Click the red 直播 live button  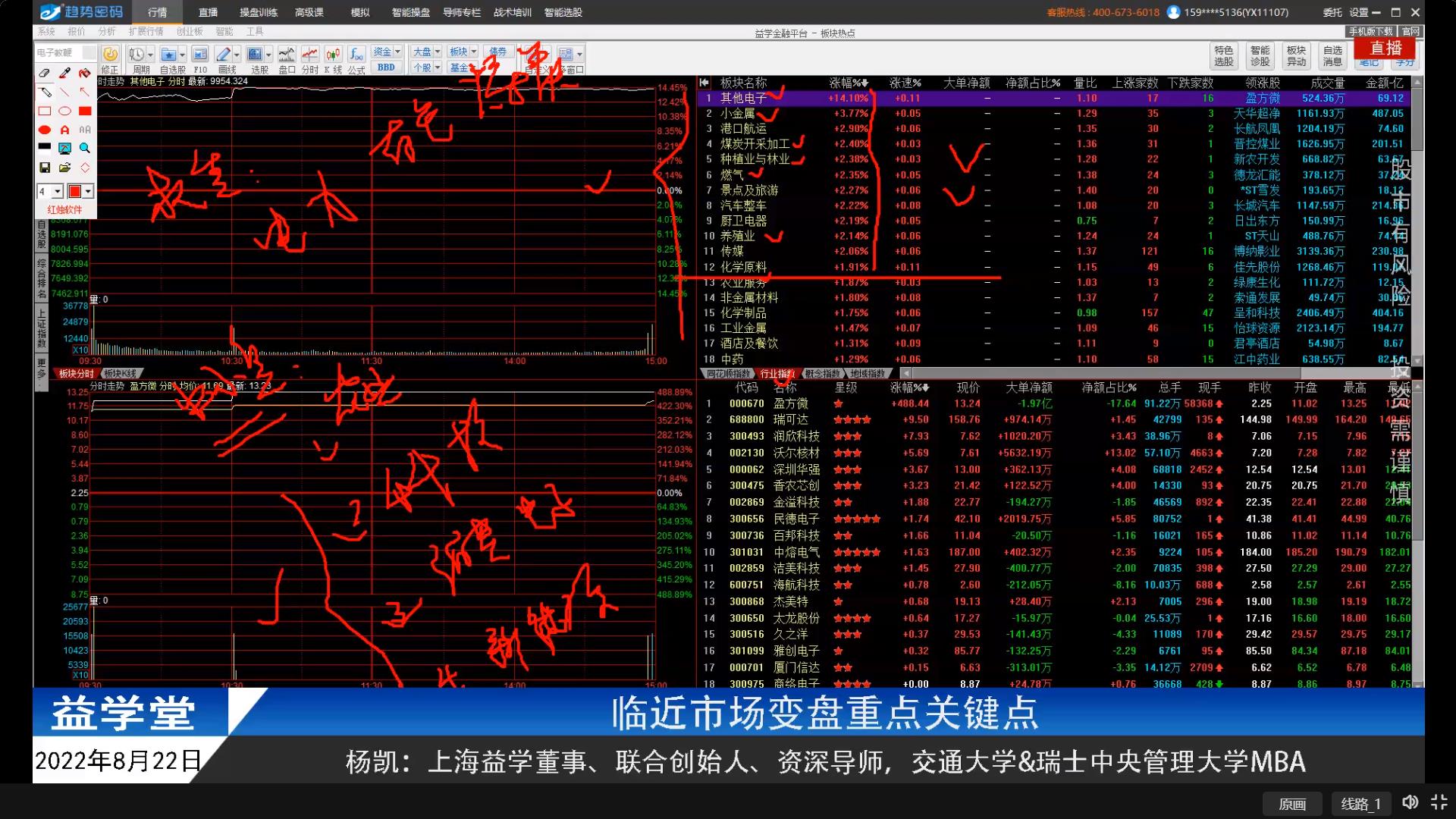click(x=1386, y=48)
